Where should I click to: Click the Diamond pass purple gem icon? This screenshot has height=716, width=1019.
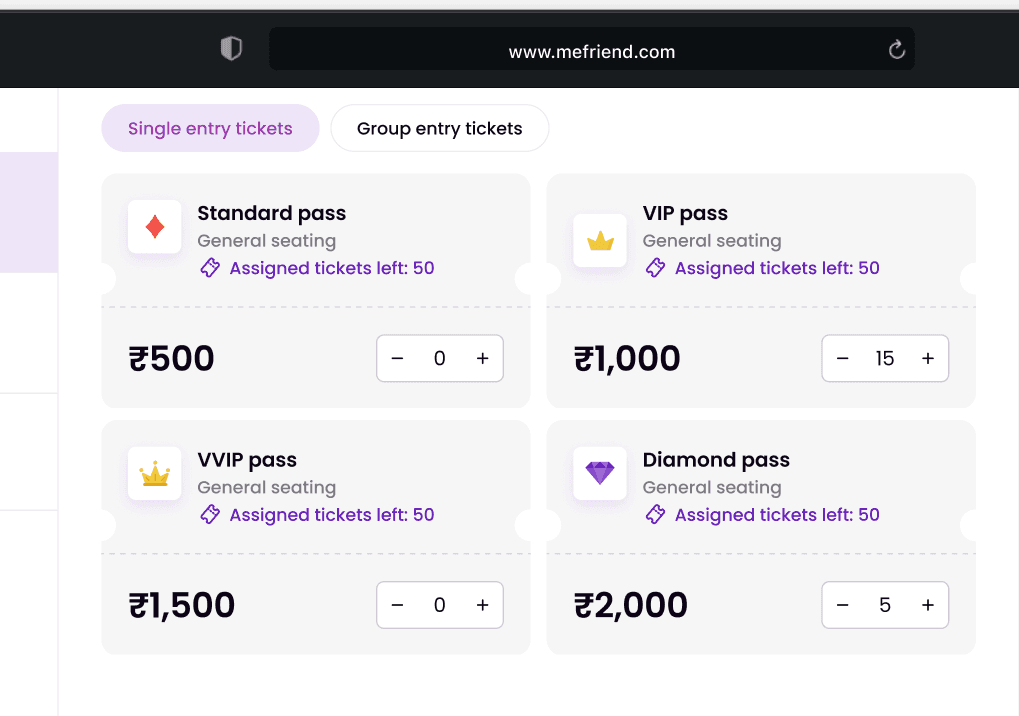(x=600, y=473)
